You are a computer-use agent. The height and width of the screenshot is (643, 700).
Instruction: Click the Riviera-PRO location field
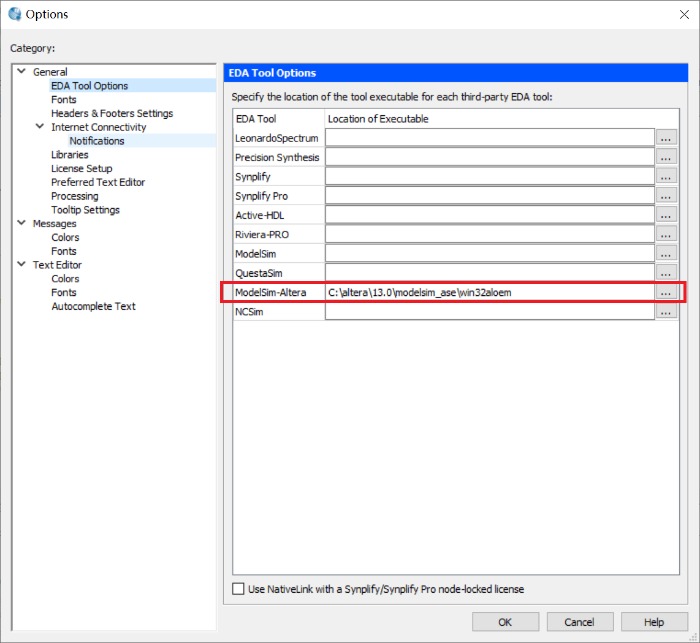tap(490, 234)
